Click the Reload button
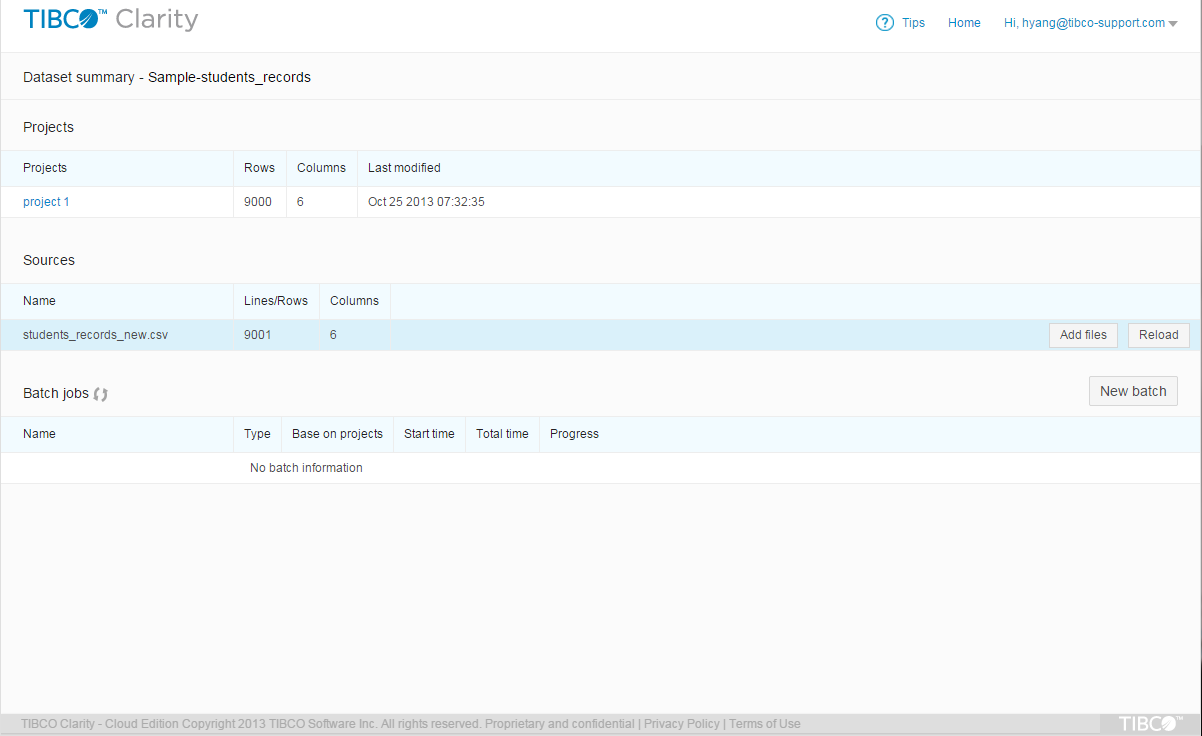Screen dimensions: 1202x736 (1158, 335)
